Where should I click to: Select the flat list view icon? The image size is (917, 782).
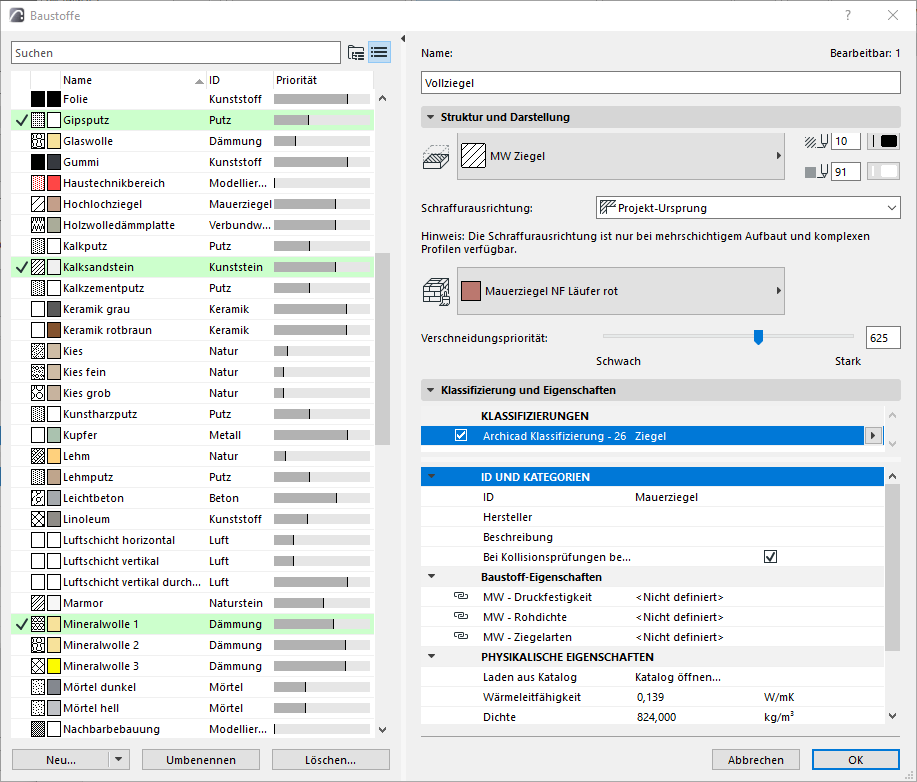pyautogui.click(x=379, y=53)
